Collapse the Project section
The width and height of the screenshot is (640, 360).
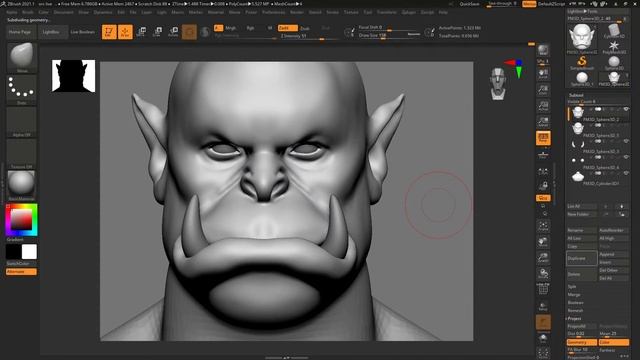[x=574, y=318]
